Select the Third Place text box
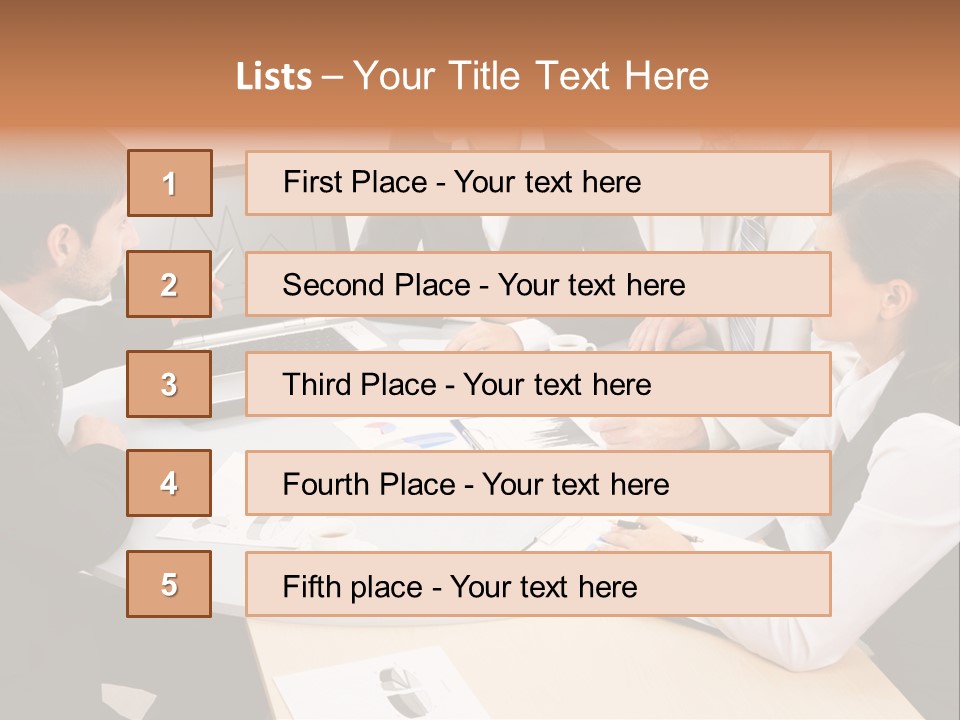This screenshot has width=960, height=720. click(x=537, y=384)
